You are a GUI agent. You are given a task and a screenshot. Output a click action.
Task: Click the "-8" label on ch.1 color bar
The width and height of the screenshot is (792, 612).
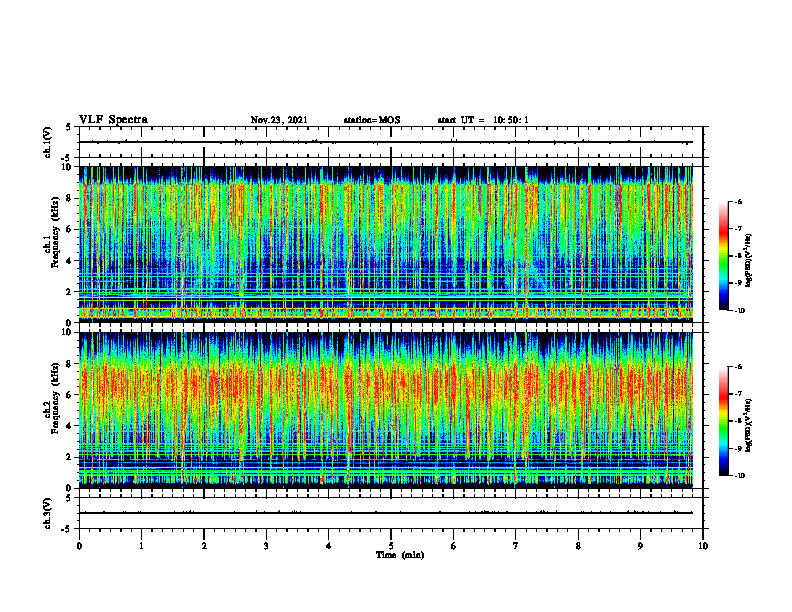pyautogui.click(x=738, y=256)
